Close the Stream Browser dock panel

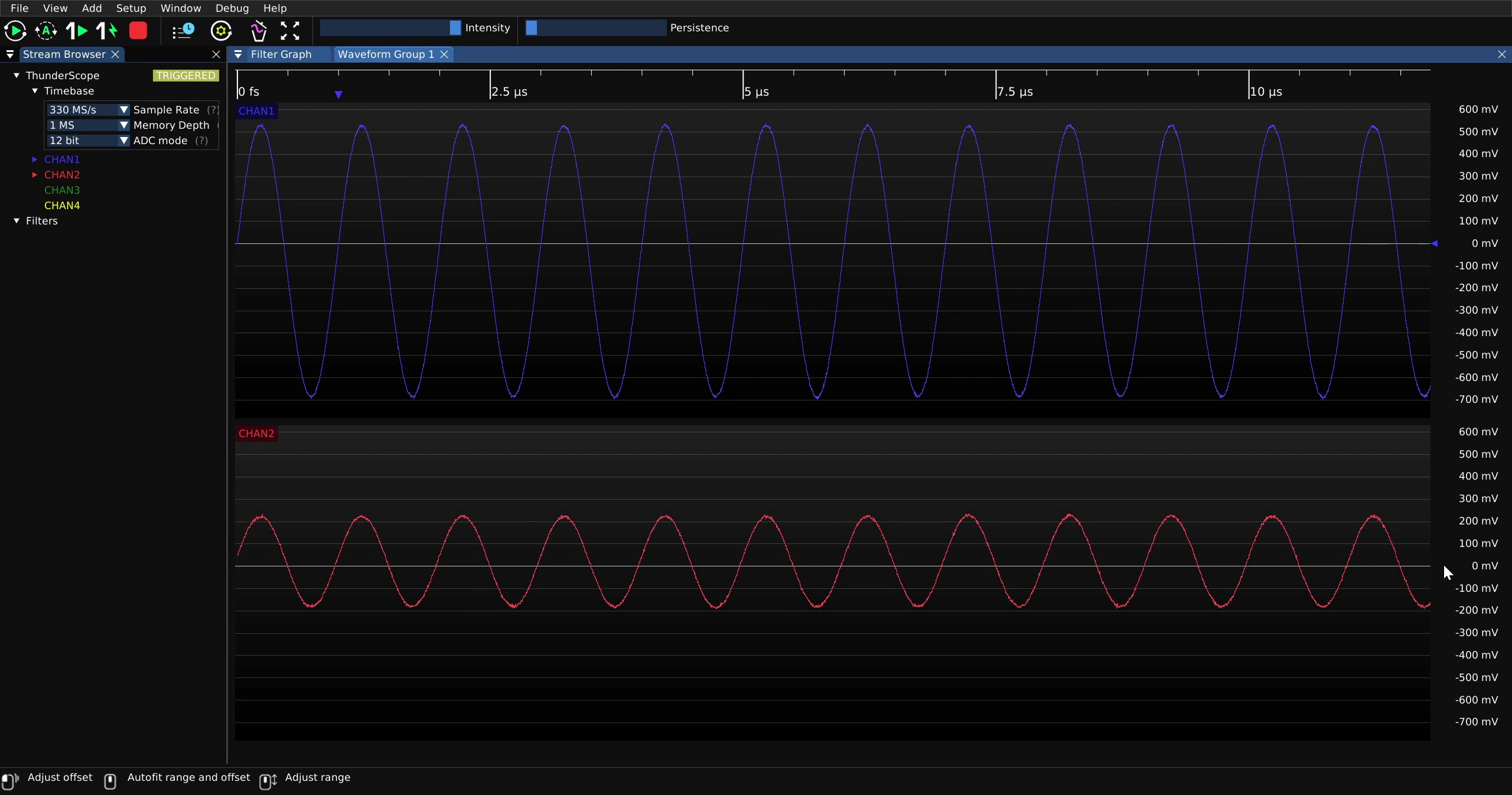pos(216,54)
